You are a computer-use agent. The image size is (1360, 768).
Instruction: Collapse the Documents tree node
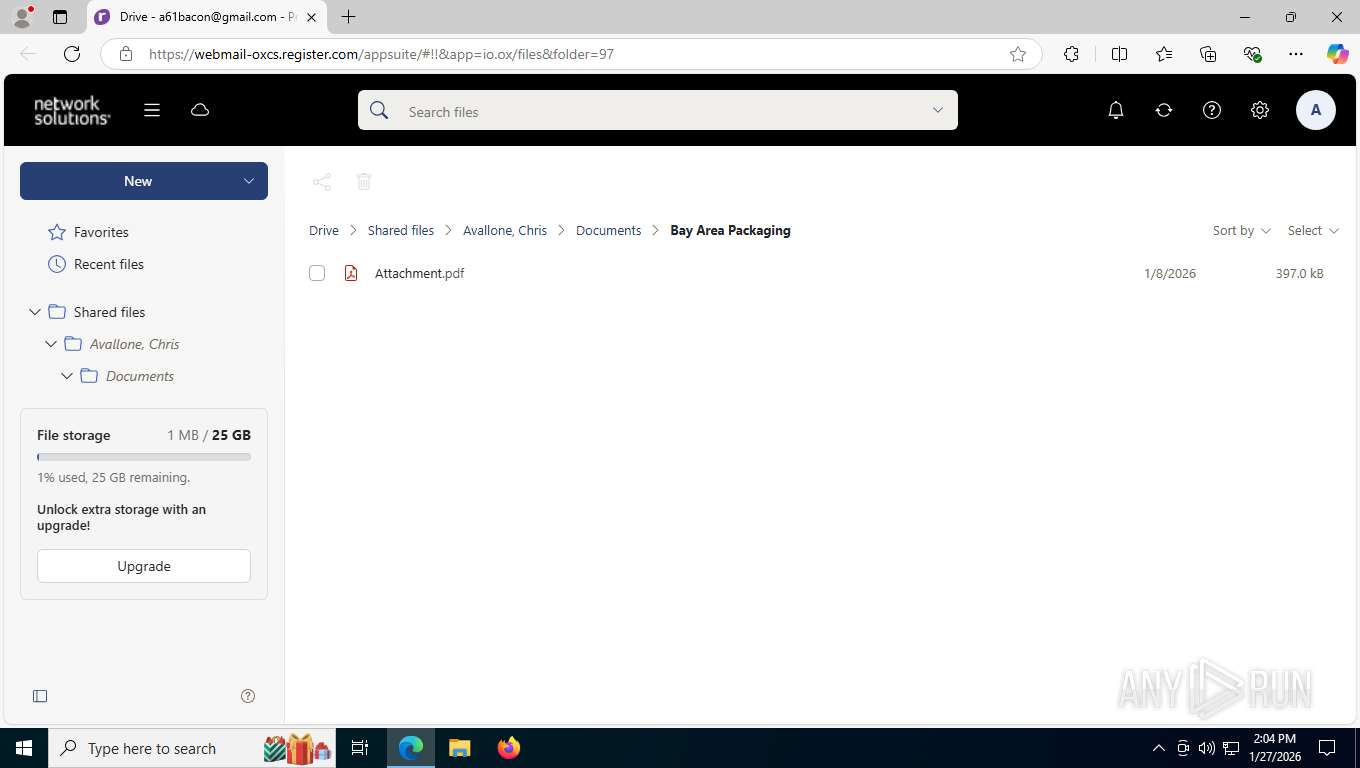pos(67,376)
